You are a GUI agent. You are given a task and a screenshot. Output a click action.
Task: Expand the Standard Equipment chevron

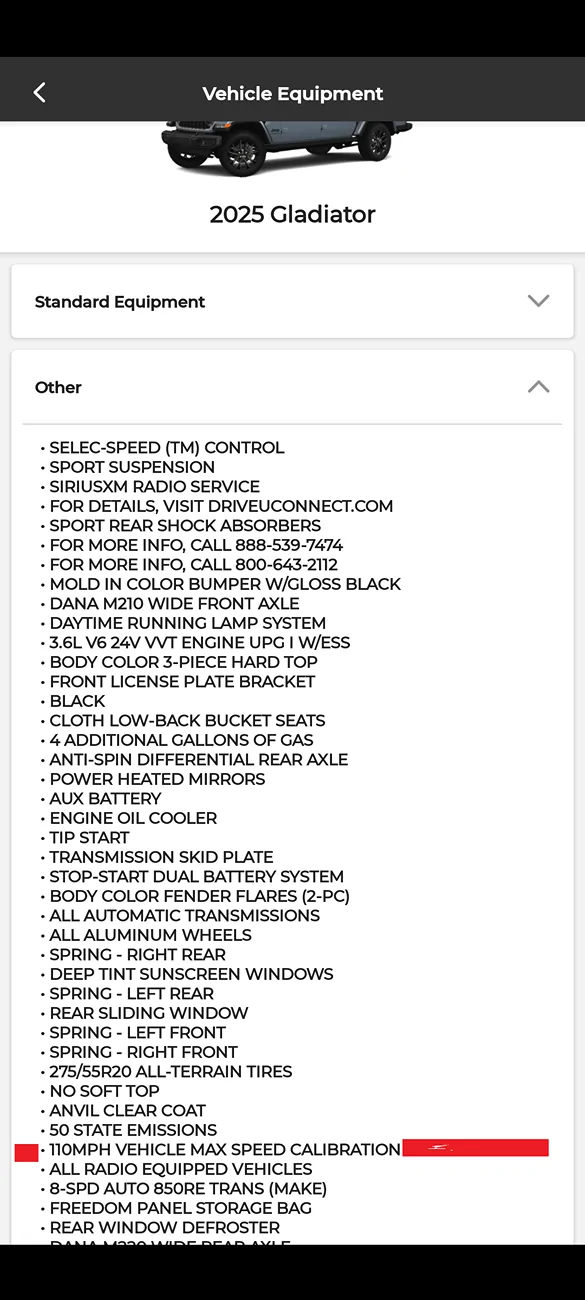(x=538, y=301)
